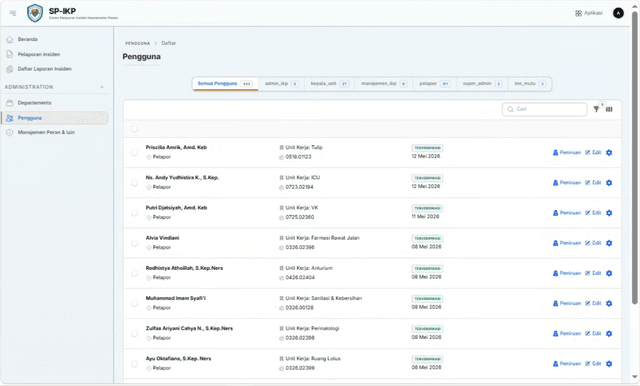Tick checkbox for Zulfaa Ariyani row
This screenshot has height=386, width=640.
134,334
